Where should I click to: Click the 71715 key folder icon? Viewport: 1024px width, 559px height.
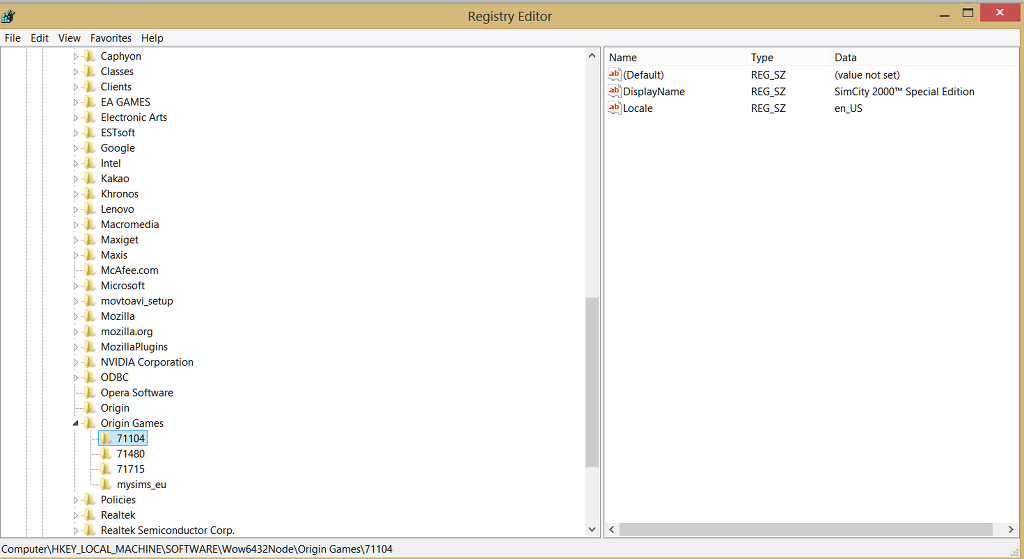(106, 469)
